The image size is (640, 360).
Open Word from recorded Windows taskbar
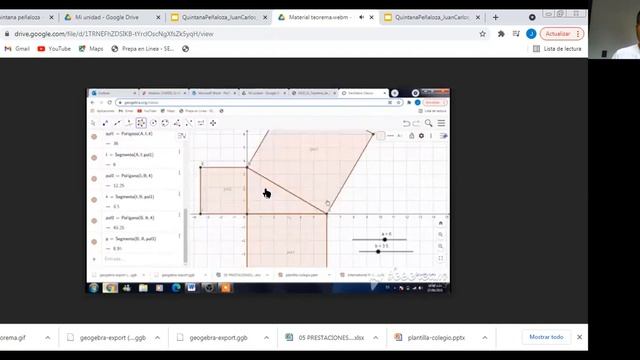[x=191, y=288]
